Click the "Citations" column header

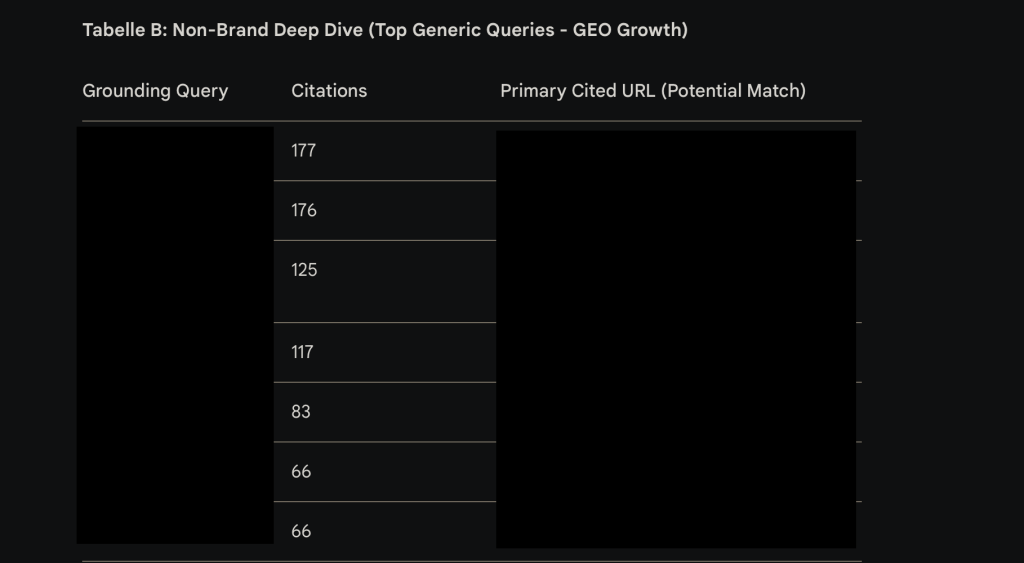click(329, 91)
